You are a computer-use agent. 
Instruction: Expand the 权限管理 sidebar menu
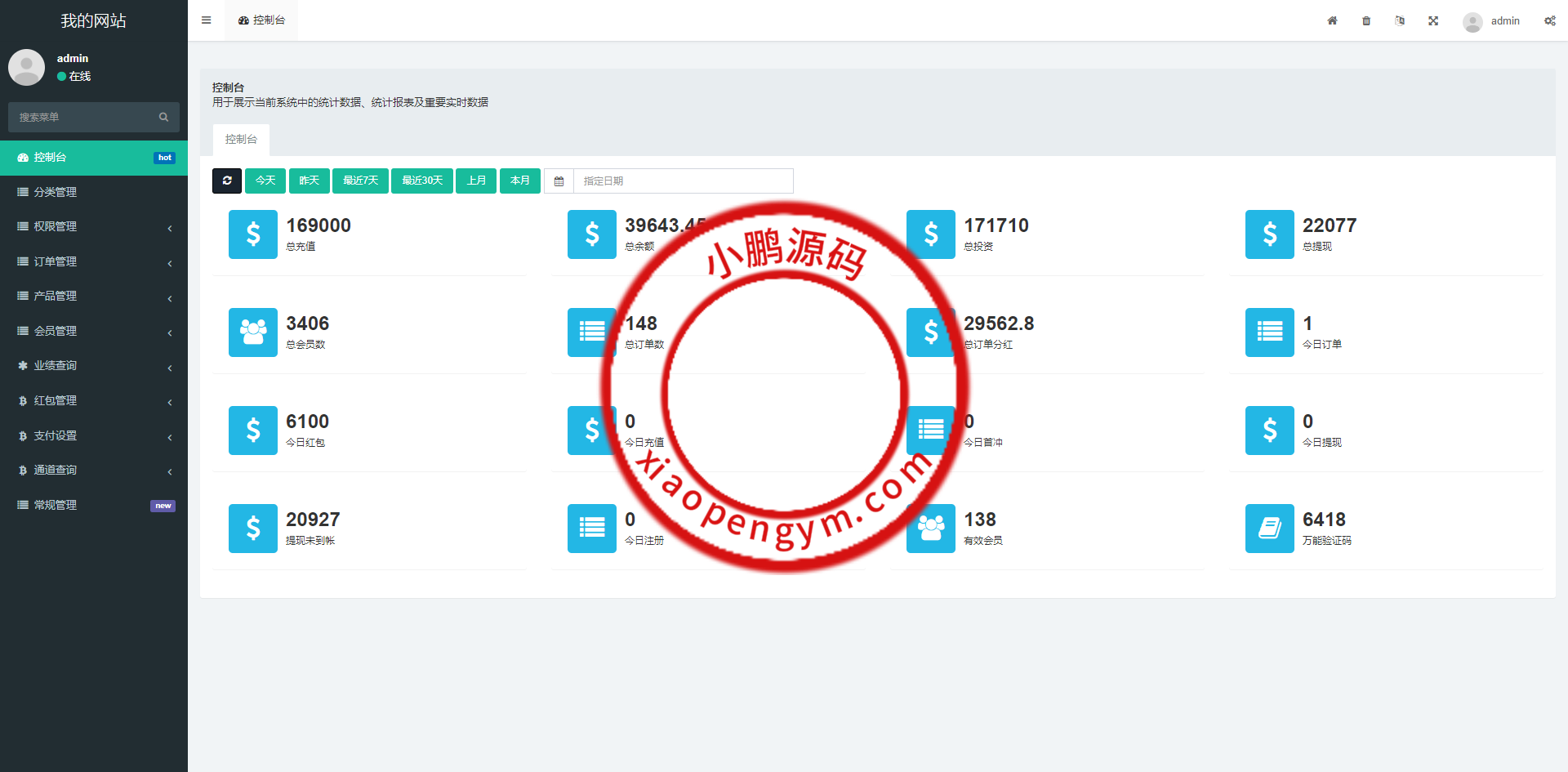(x=94, y=227)
